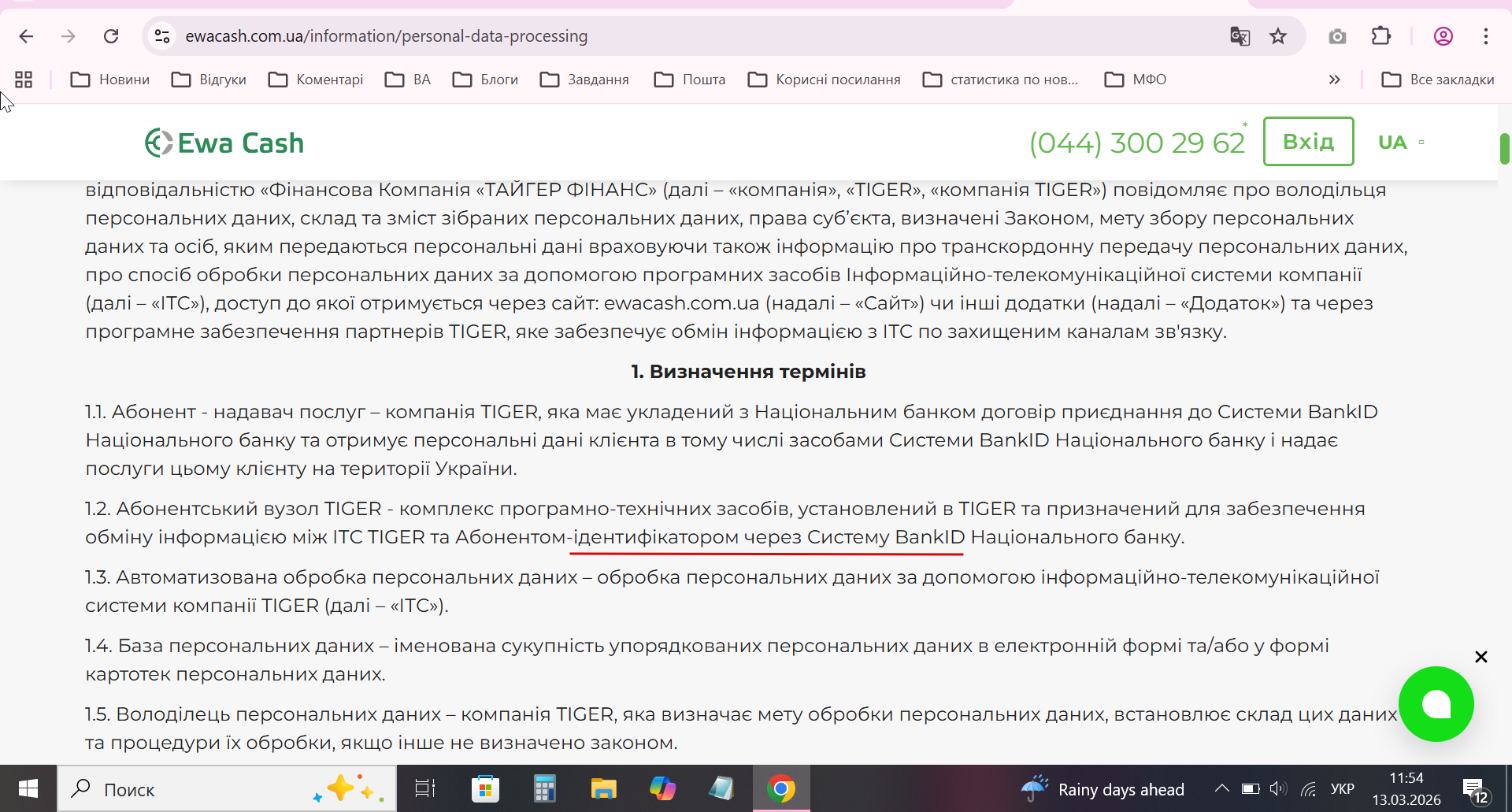Open the green chat widget bubble
The width and height of the screenshot is (1512, 812).
[1436, 704]
